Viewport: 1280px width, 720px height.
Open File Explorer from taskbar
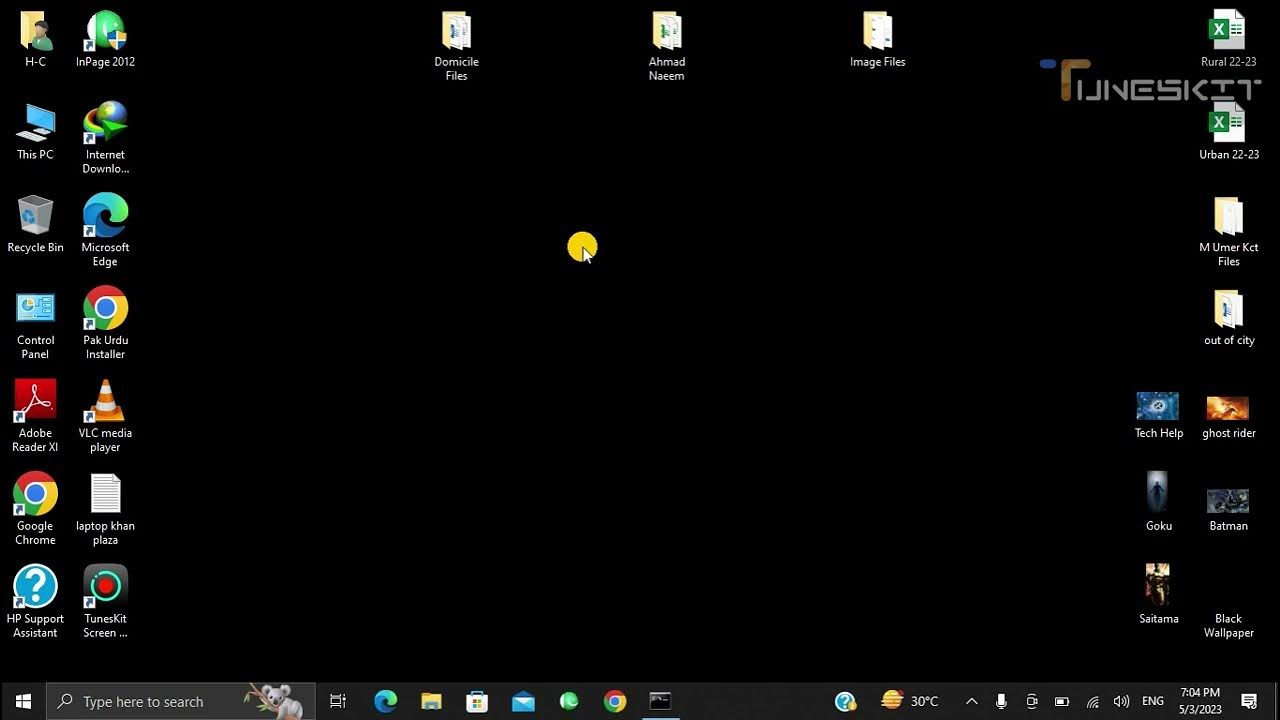point(431,701)
